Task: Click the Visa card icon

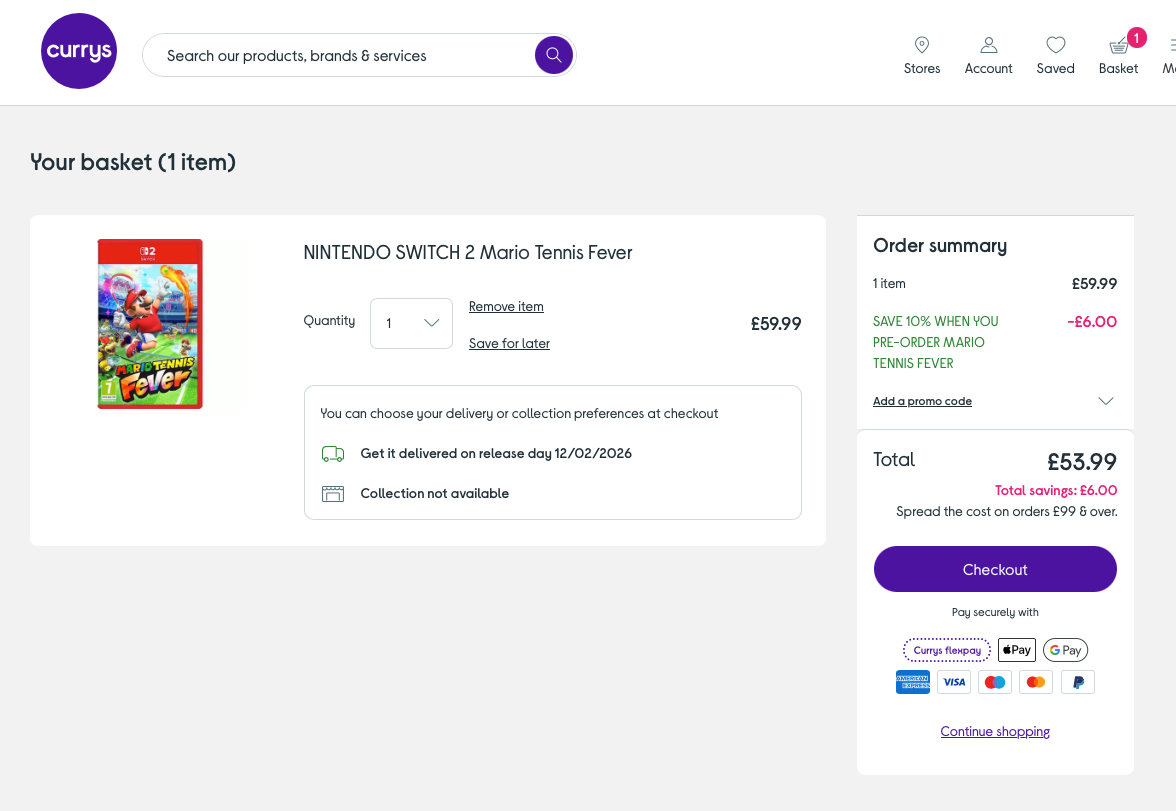Action: pyautogui.click(x=954, y=682)
